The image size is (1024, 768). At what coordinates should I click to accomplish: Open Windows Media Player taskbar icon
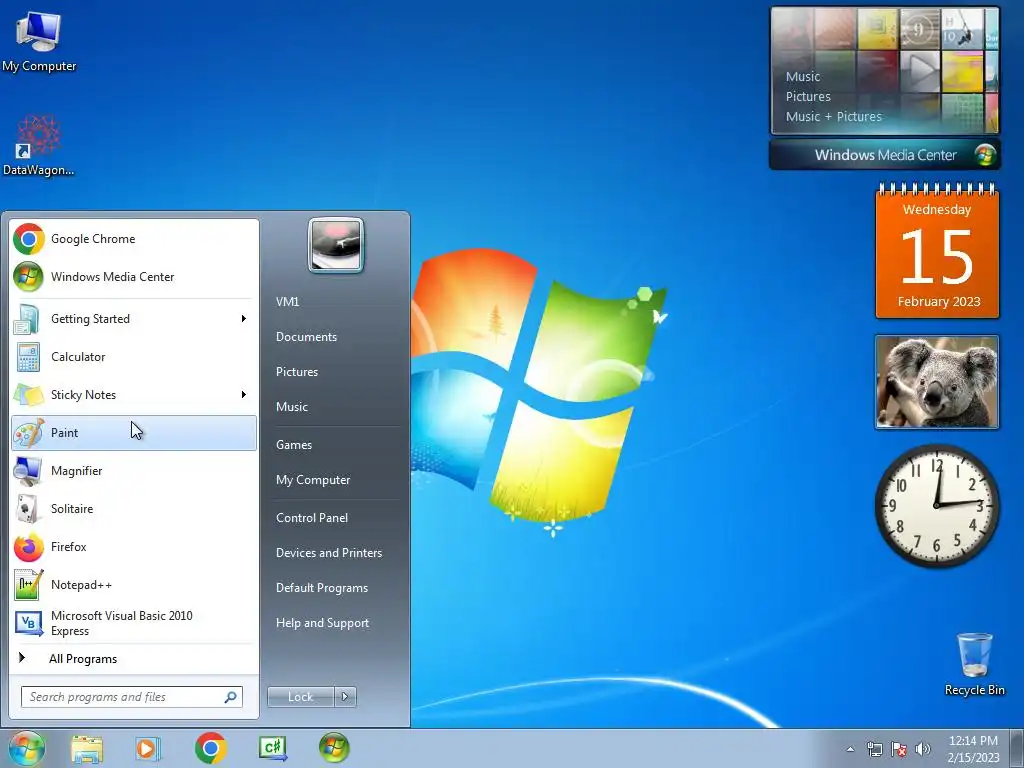click(x=148, y=748)
